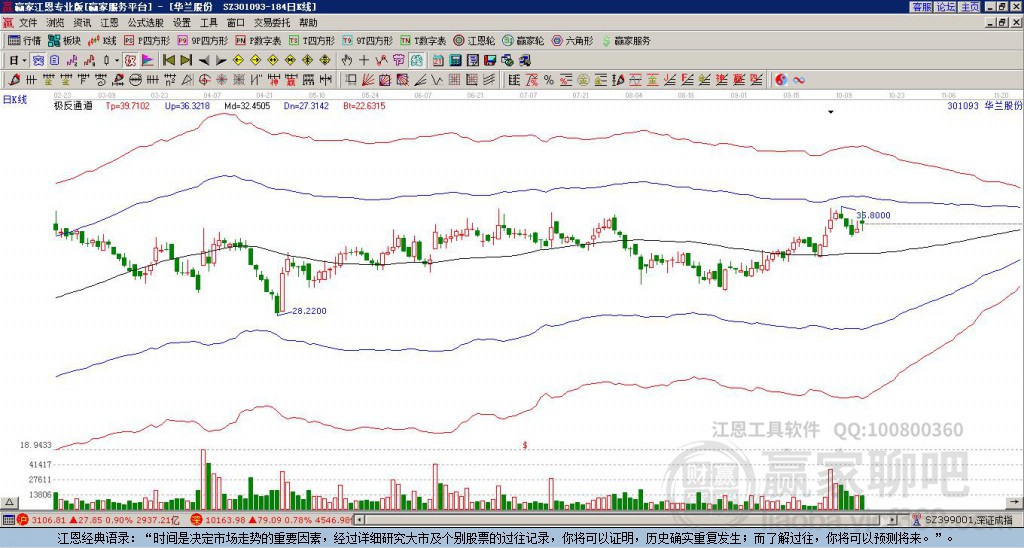Click the yin-yang icon in drawing toolbar
The height and width of the screenshot is (548, 1024).
(781, 80)
